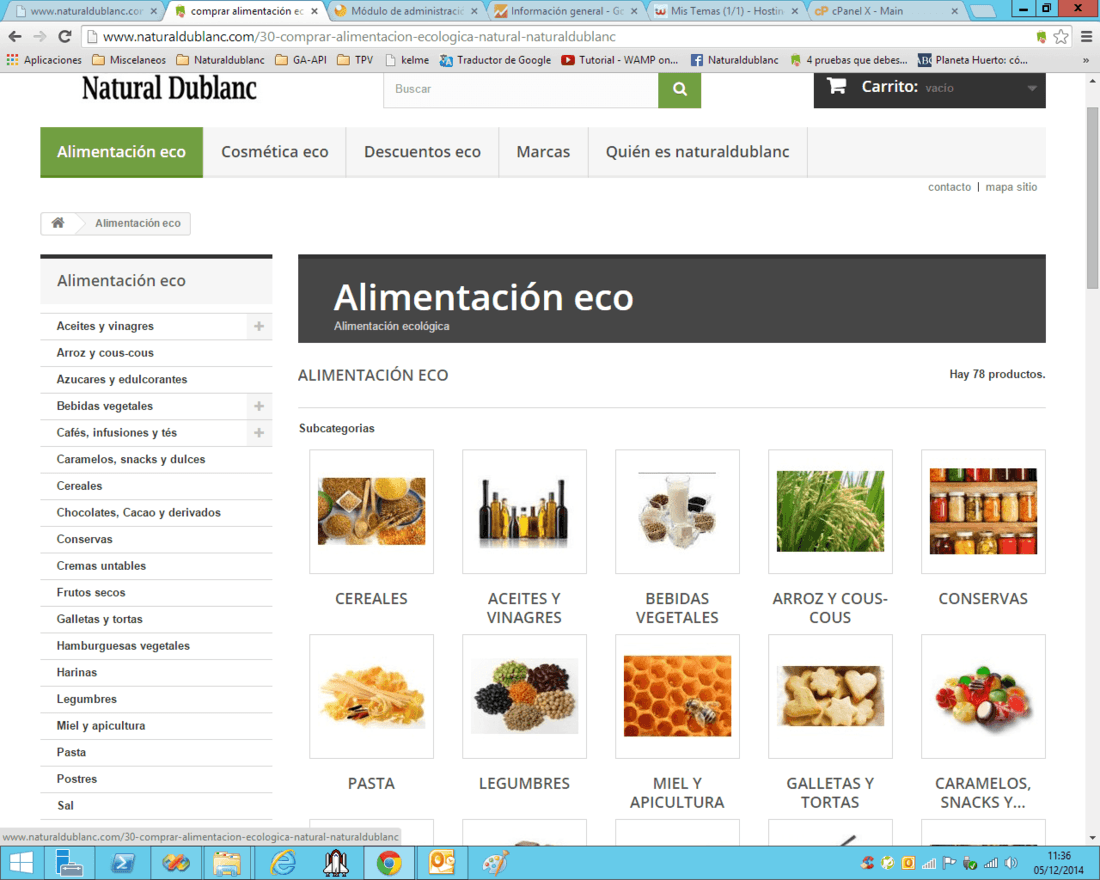The width and height of the screenshot is (1100, 880).
Task: Click Natural Dublanc logo
Action: click(x=169, y=88)
